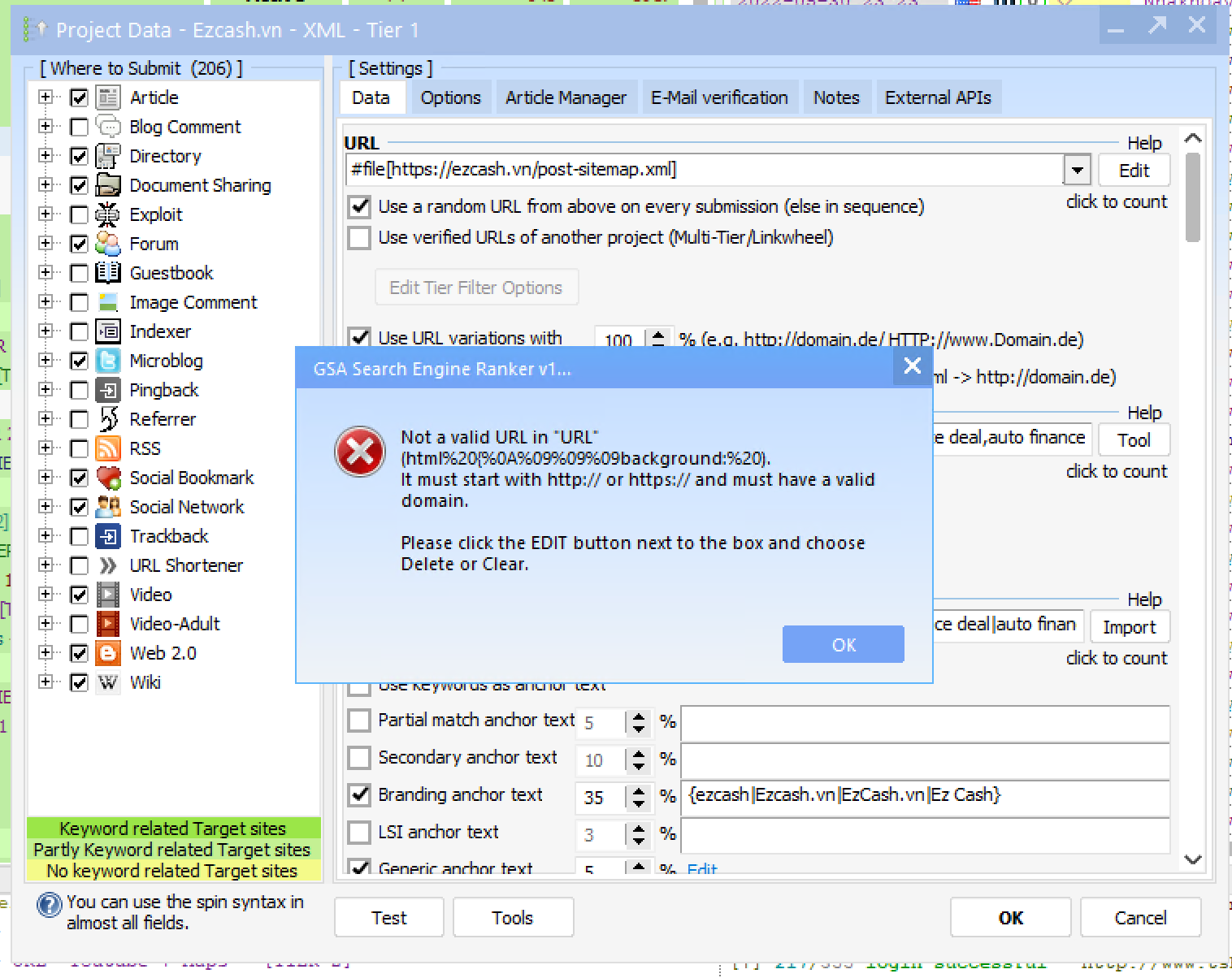This screenshot has width=1232, height=978.
Task: Click the Microblog bird icon
Action: [108, 361]
